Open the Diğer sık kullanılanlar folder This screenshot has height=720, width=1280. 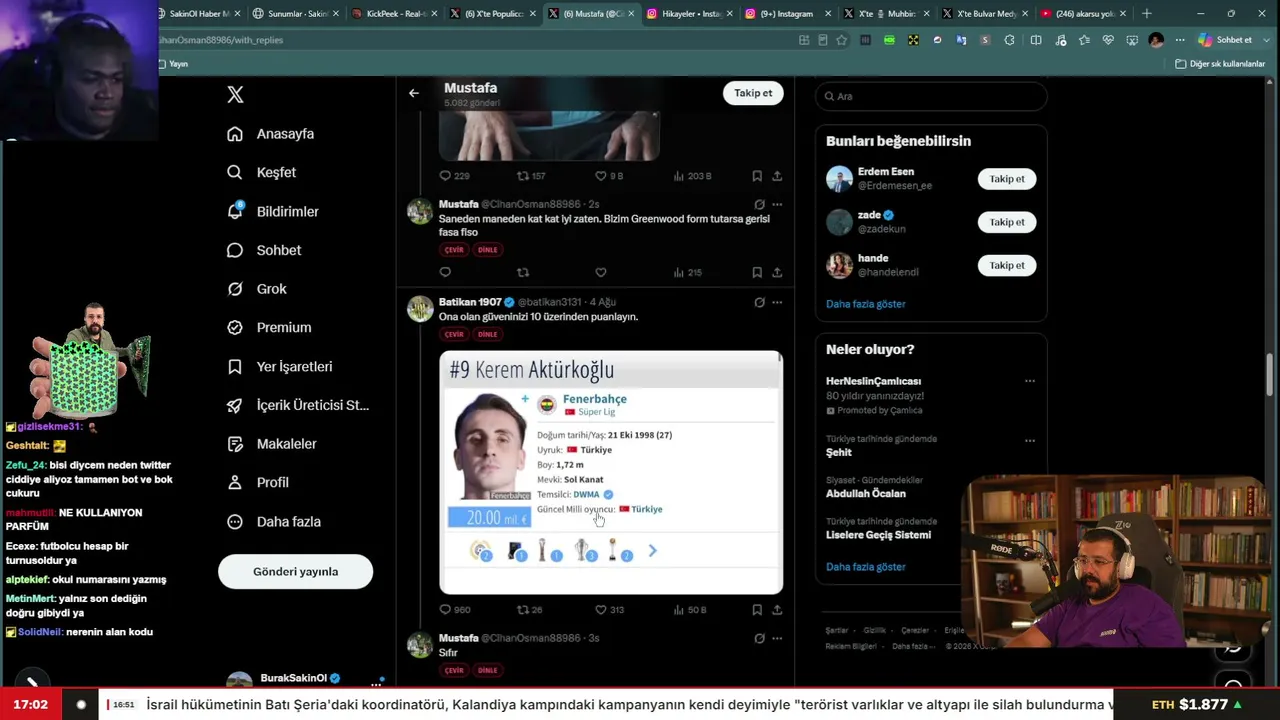(1220, 64)
